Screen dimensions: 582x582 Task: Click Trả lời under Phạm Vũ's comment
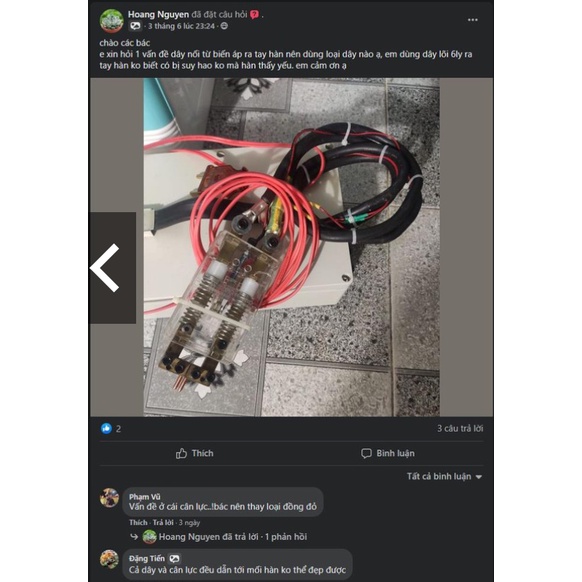tap(163, 522)
